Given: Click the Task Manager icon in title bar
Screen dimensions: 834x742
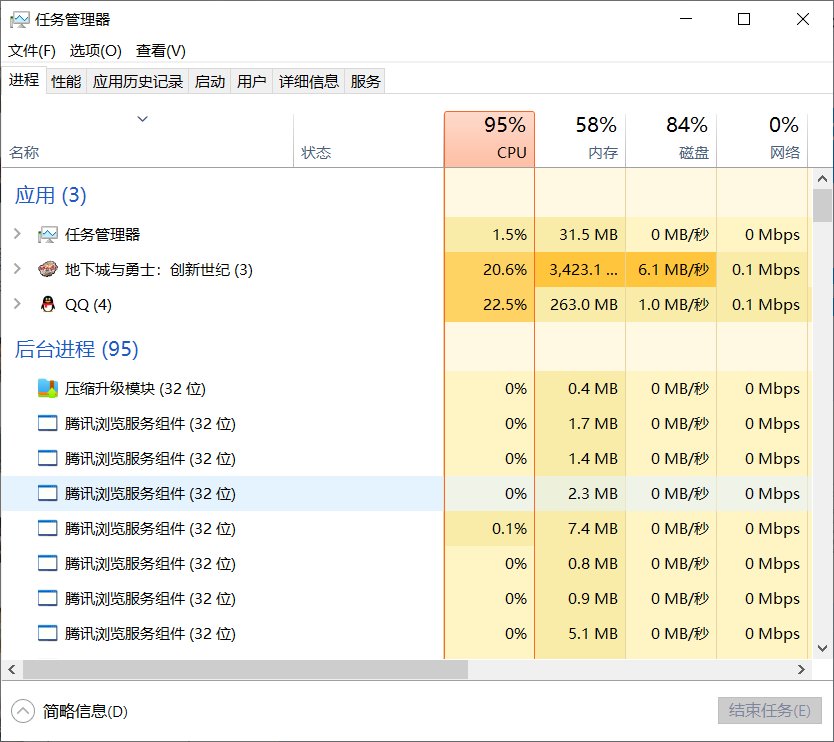Looking at the screenshot, I should tap(18, 18).
